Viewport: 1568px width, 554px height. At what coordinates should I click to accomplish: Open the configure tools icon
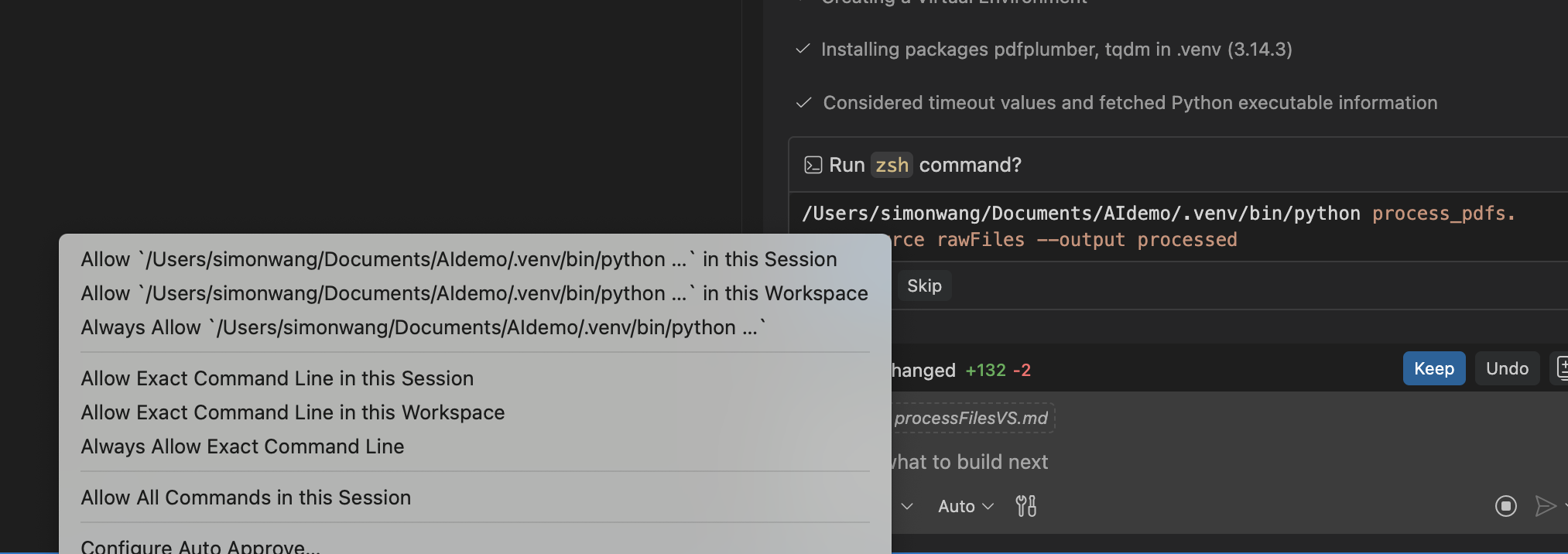point(1025,506)
